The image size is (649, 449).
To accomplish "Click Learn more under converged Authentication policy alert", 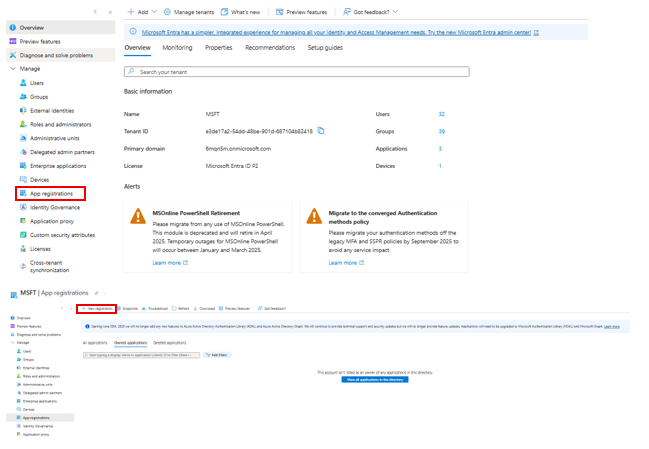I will click(346, 263).
